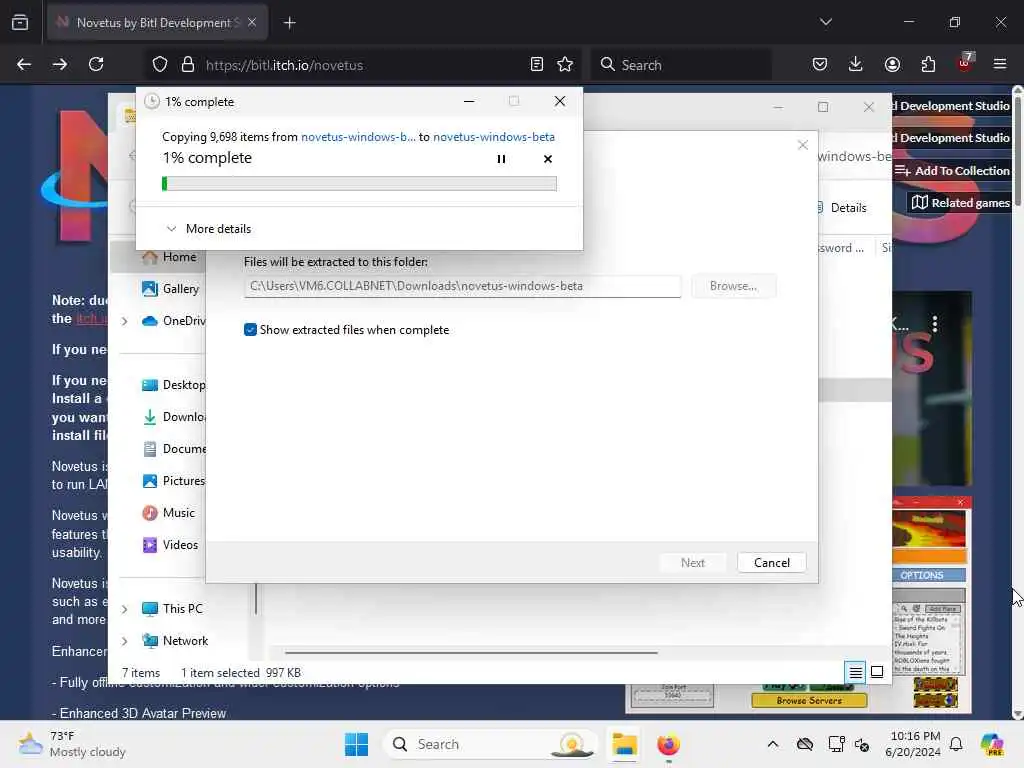The image size is (1024, 768).
Task: Open Firefox tracking protection shield
Action: click(x=160, y=64)
